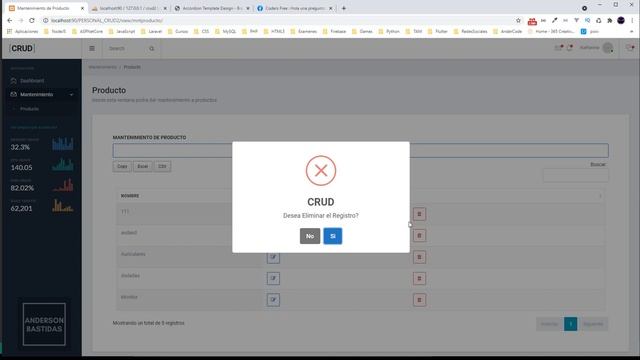
Task: Click the CRUD logo in the header
Action: 22,49
